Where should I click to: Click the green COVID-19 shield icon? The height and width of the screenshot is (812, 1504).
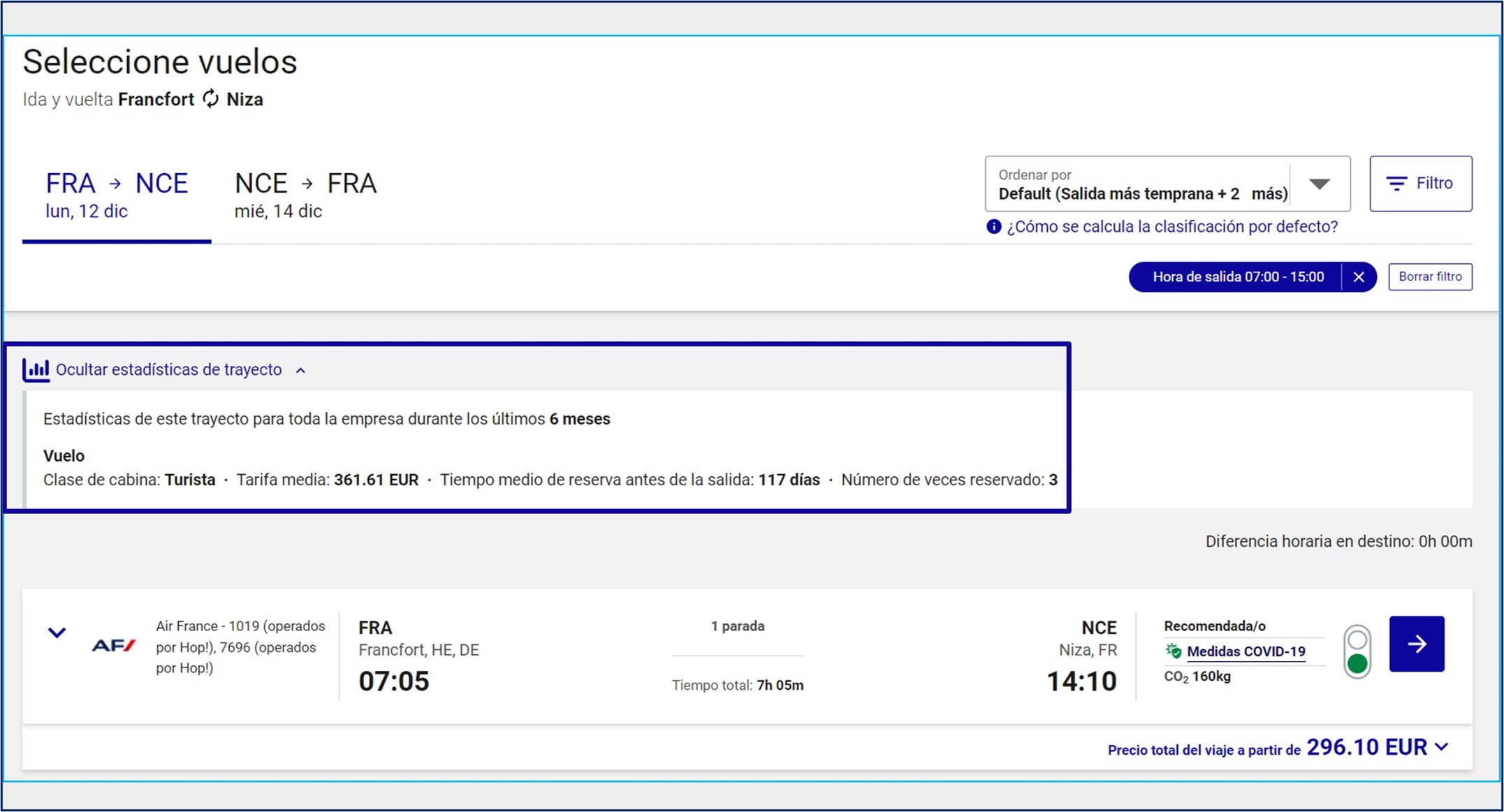(x=1174, y=651)
